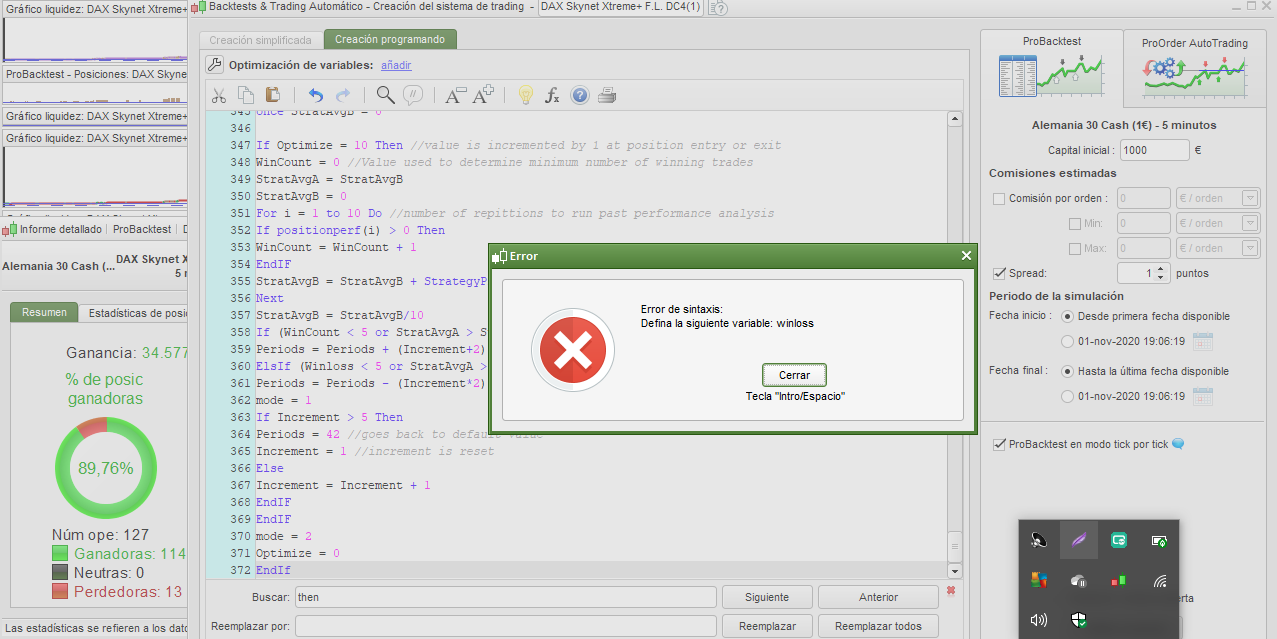Uncheck the Spread checkbox

click(999, 273)
